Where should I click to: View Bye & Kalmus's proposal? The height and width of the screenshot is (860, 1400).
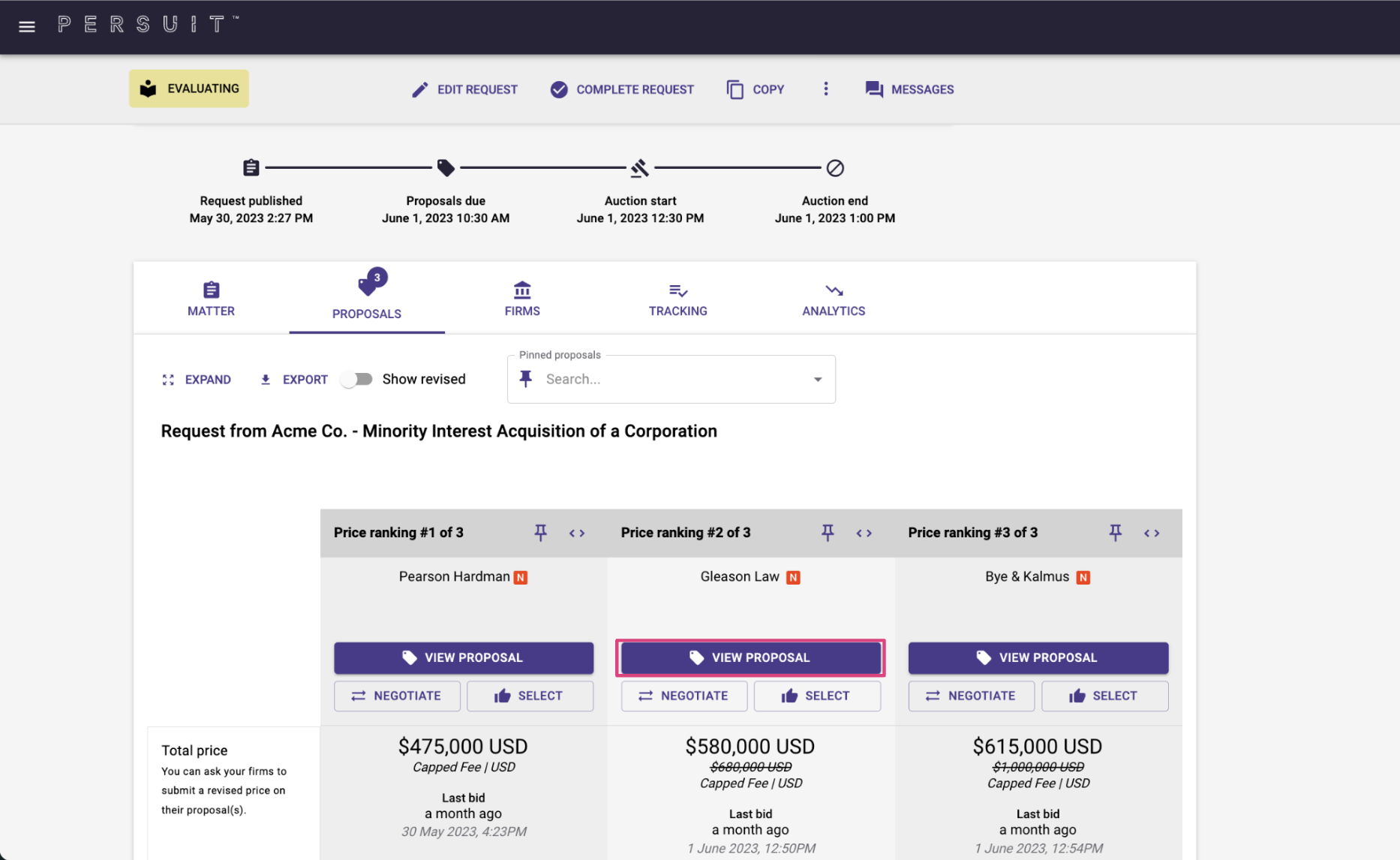(x=1038, y=657)
